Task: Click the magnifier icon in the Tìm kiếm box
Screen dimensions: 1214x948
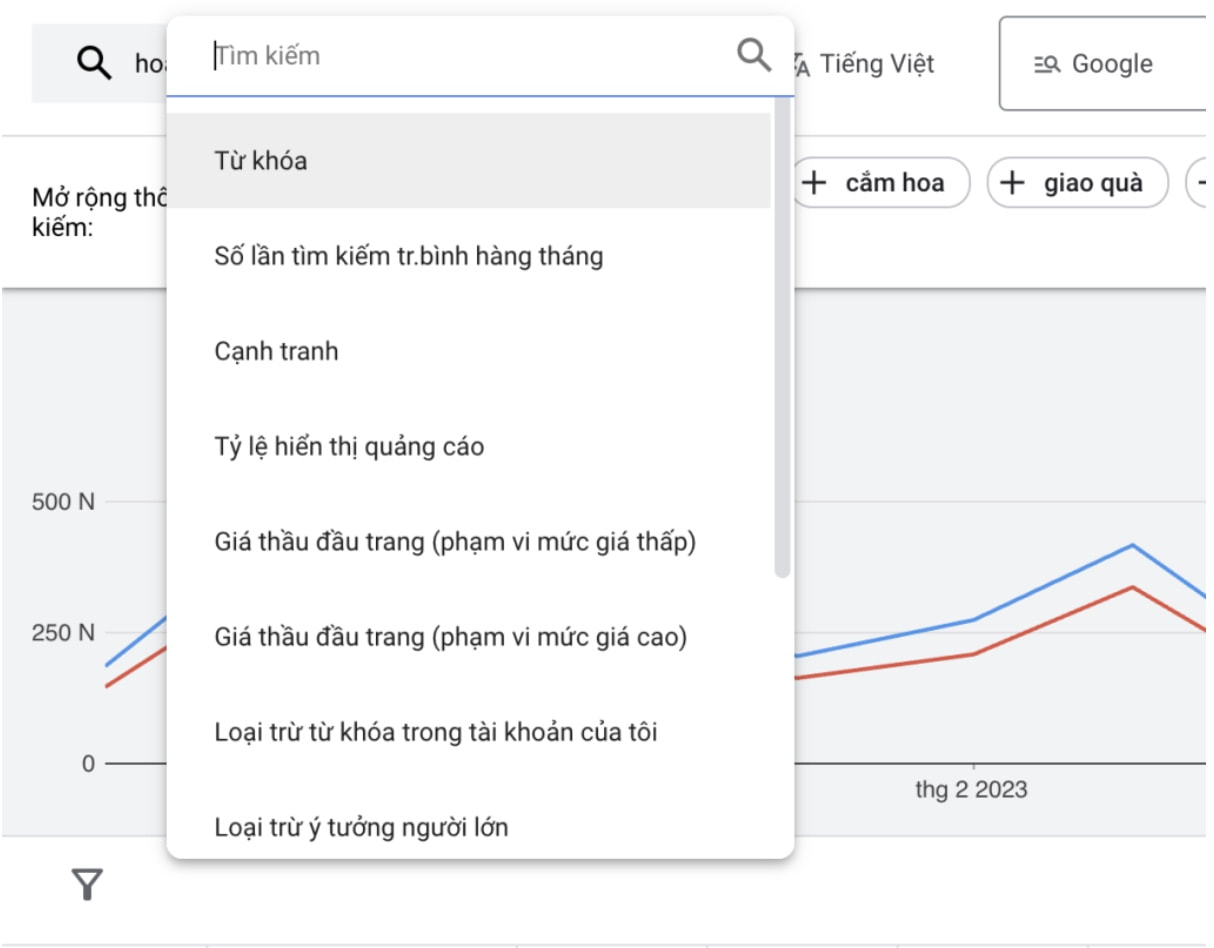Action: [x=754, y=55]
